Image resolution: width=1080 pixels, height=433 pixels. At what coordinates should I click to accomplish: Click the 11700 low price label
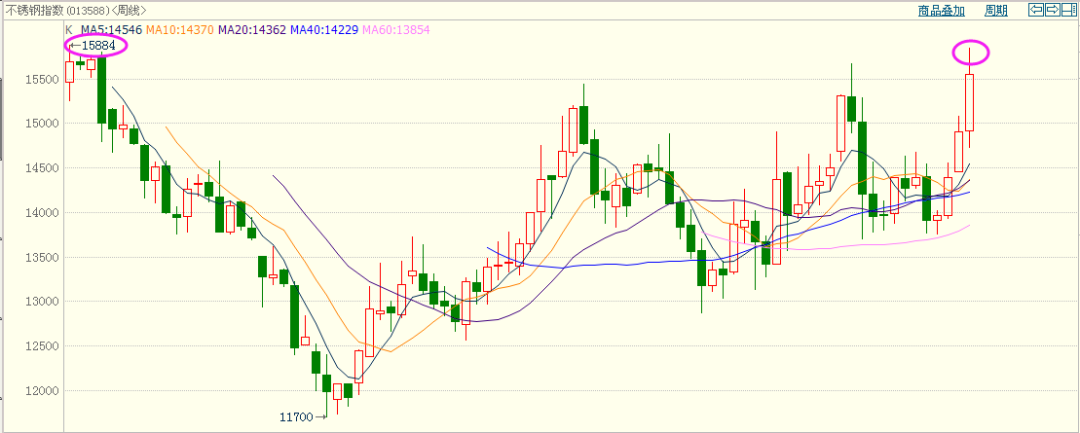(296, 416)
